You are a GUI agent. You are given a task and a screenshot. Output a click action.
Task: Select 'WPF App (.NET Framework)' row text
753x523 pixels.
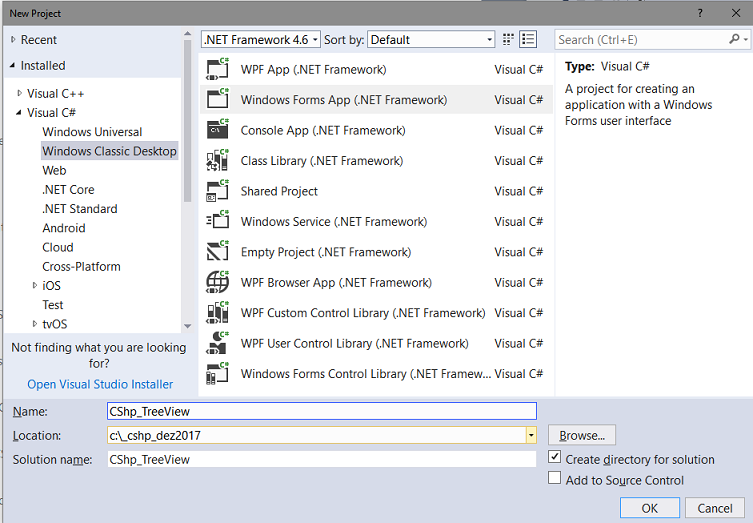(x=313, y=69)
